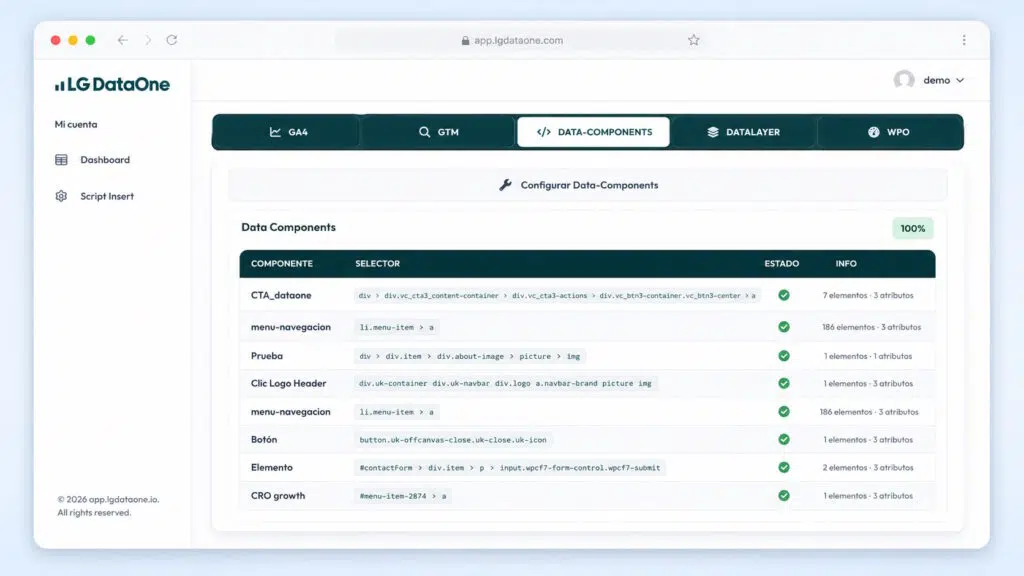Click green status check for Prueba
Image resolution: width=1024 pixels, height=576 pixels.
coord(784,356)
